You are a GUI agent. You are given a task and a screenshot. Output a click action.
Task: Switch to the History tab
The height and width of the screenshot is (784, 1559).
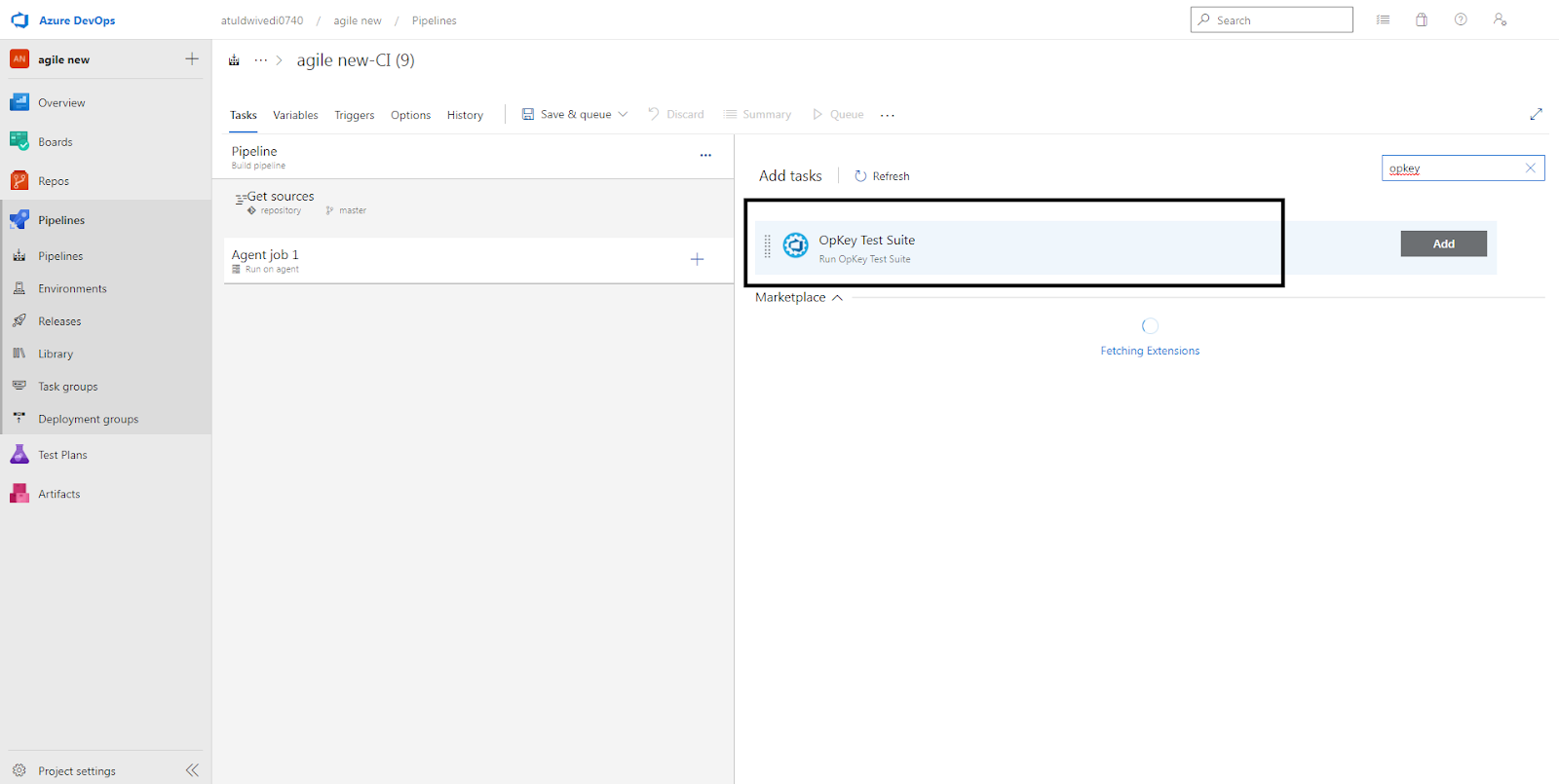tap(465, 115)
